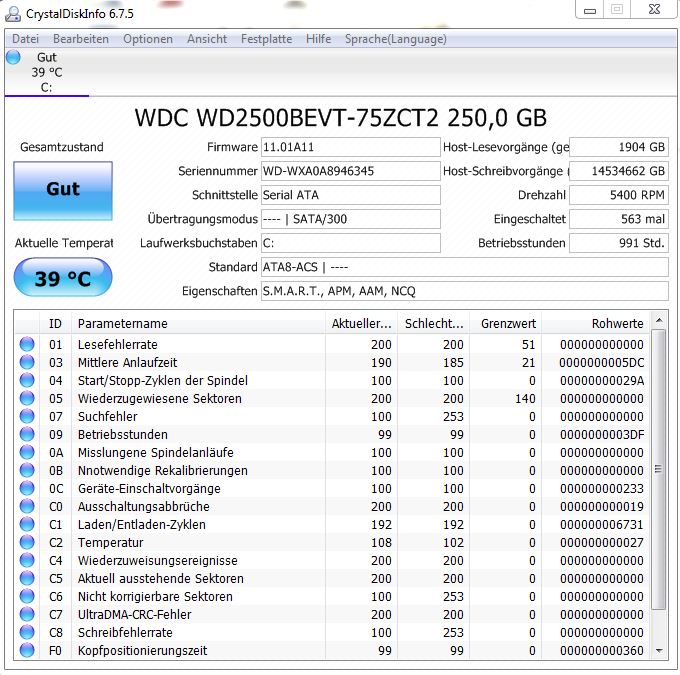
Task: Click the scroll up arrow of attribute list
Action: click(659, 321)
